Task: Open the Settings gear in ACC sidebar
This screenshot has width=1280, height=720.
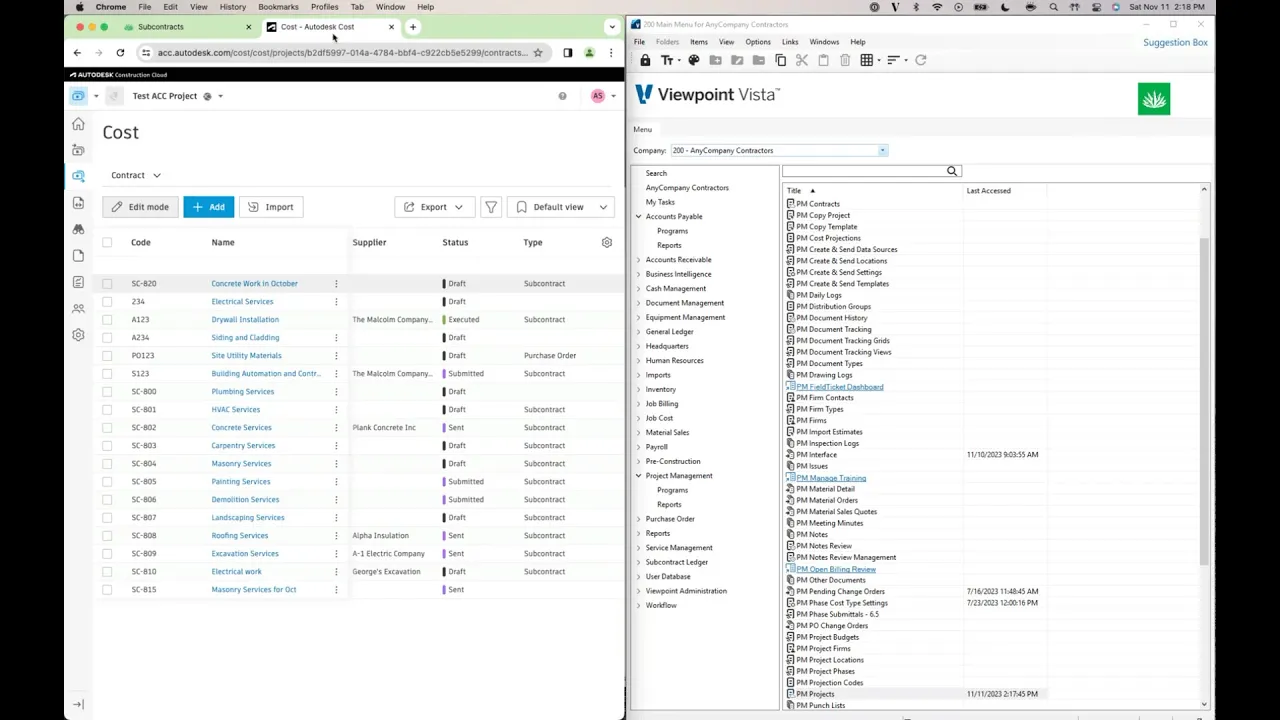Action: point(78,335)
